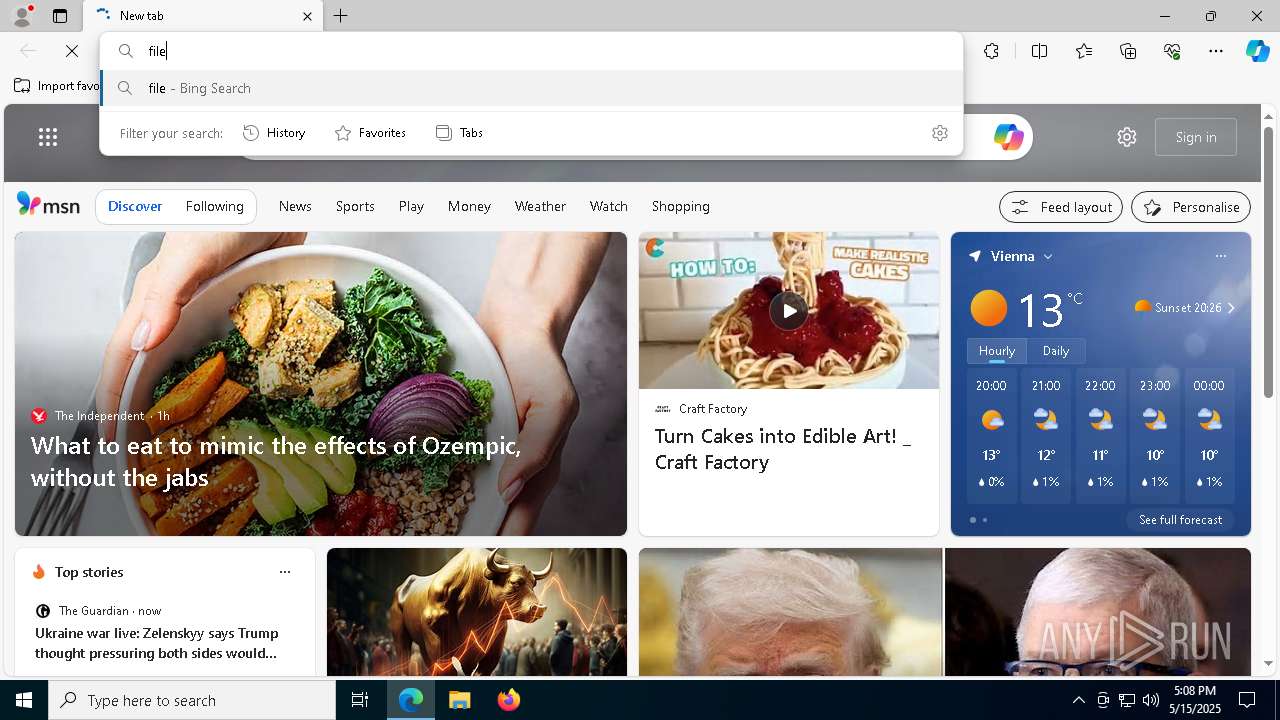Viewport: 1280px width, 720px height.
Task: Close the New tab tab
Action: click(x=307, y=16)
